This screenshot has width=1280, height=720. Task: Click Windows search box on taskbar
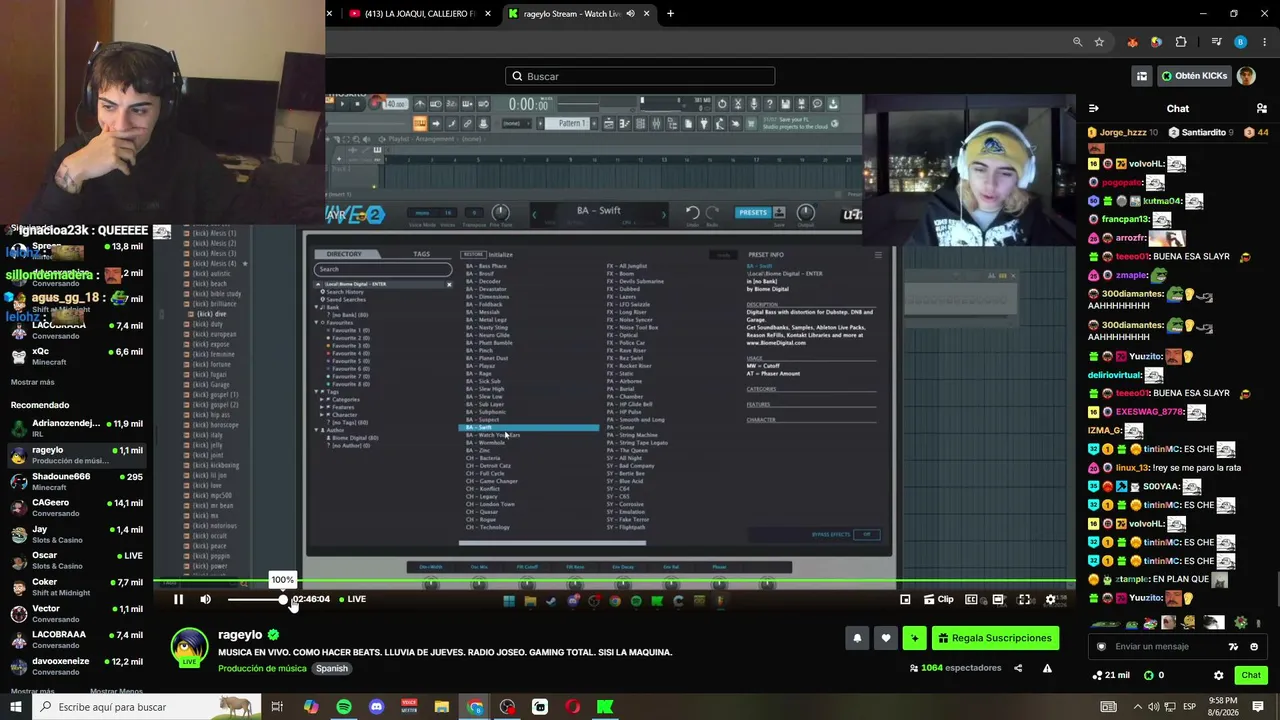[x=146, y=707]
